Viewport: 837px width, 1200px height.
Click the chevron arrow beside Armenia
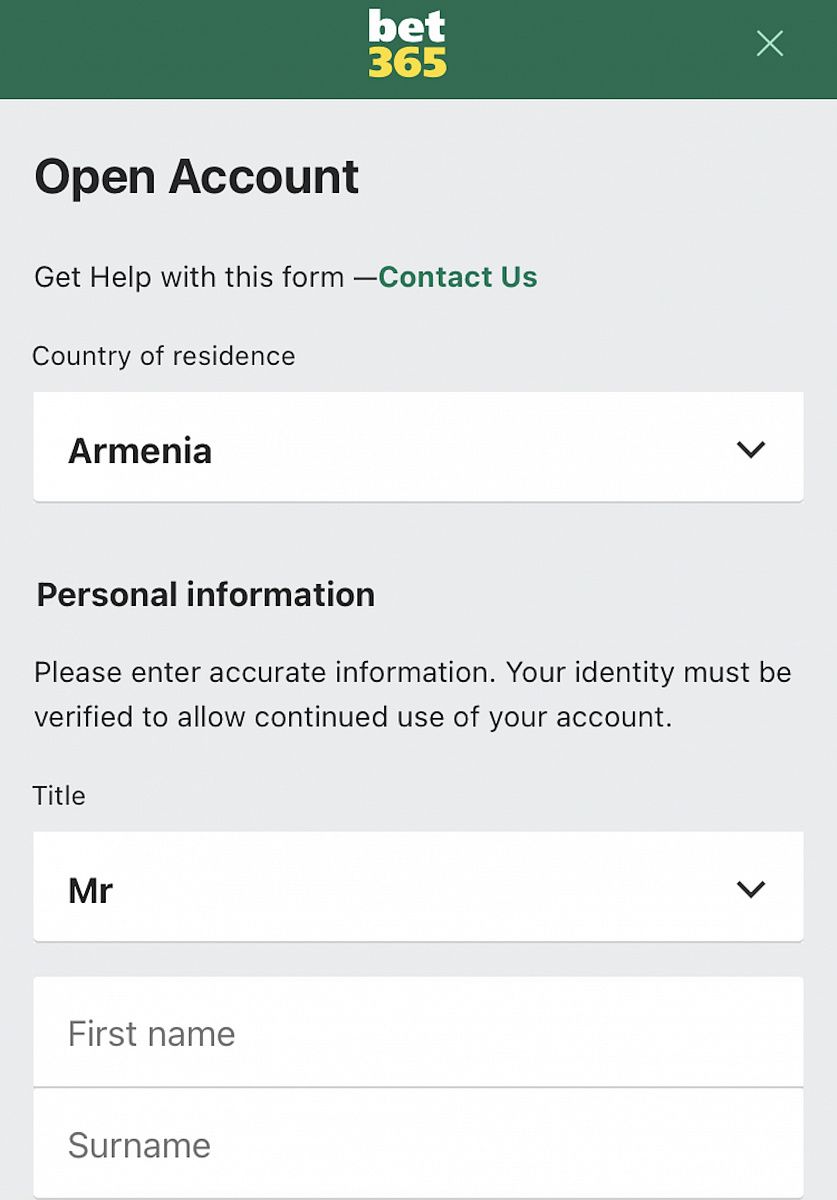click(750, 450)
